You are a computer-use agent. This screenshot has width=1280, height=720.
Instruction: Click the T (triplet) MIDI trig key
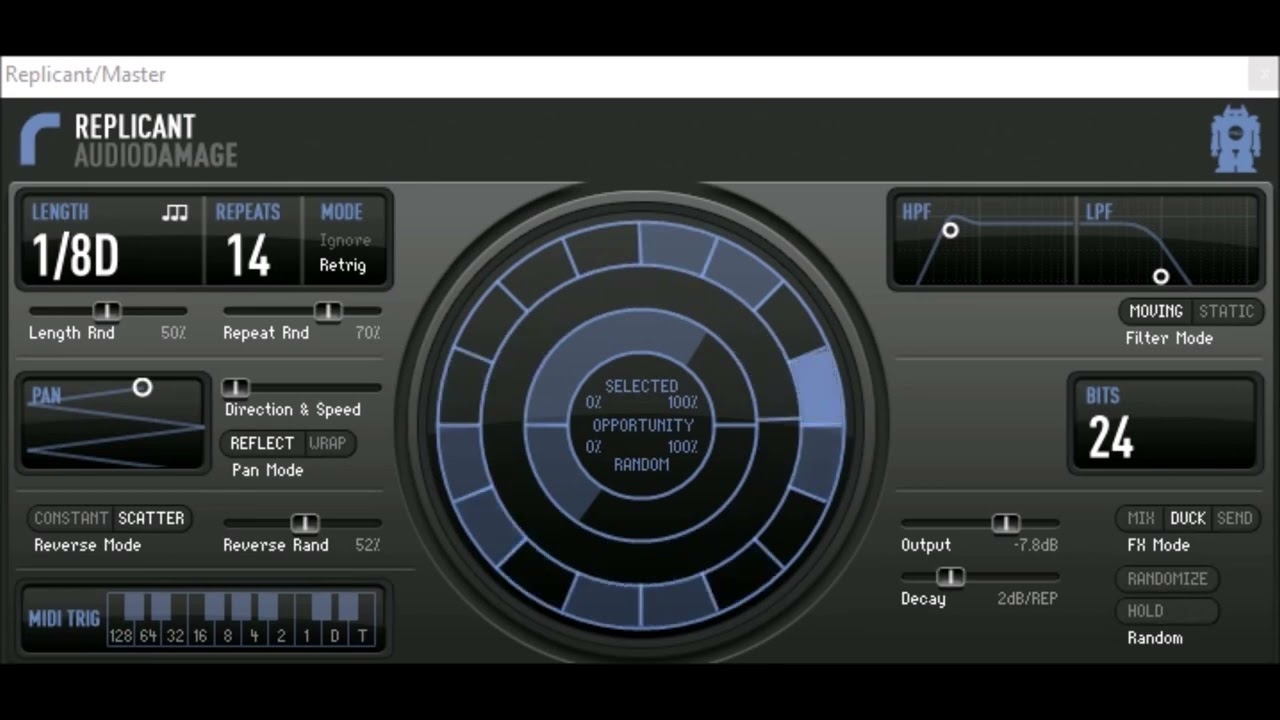point(361,620)
